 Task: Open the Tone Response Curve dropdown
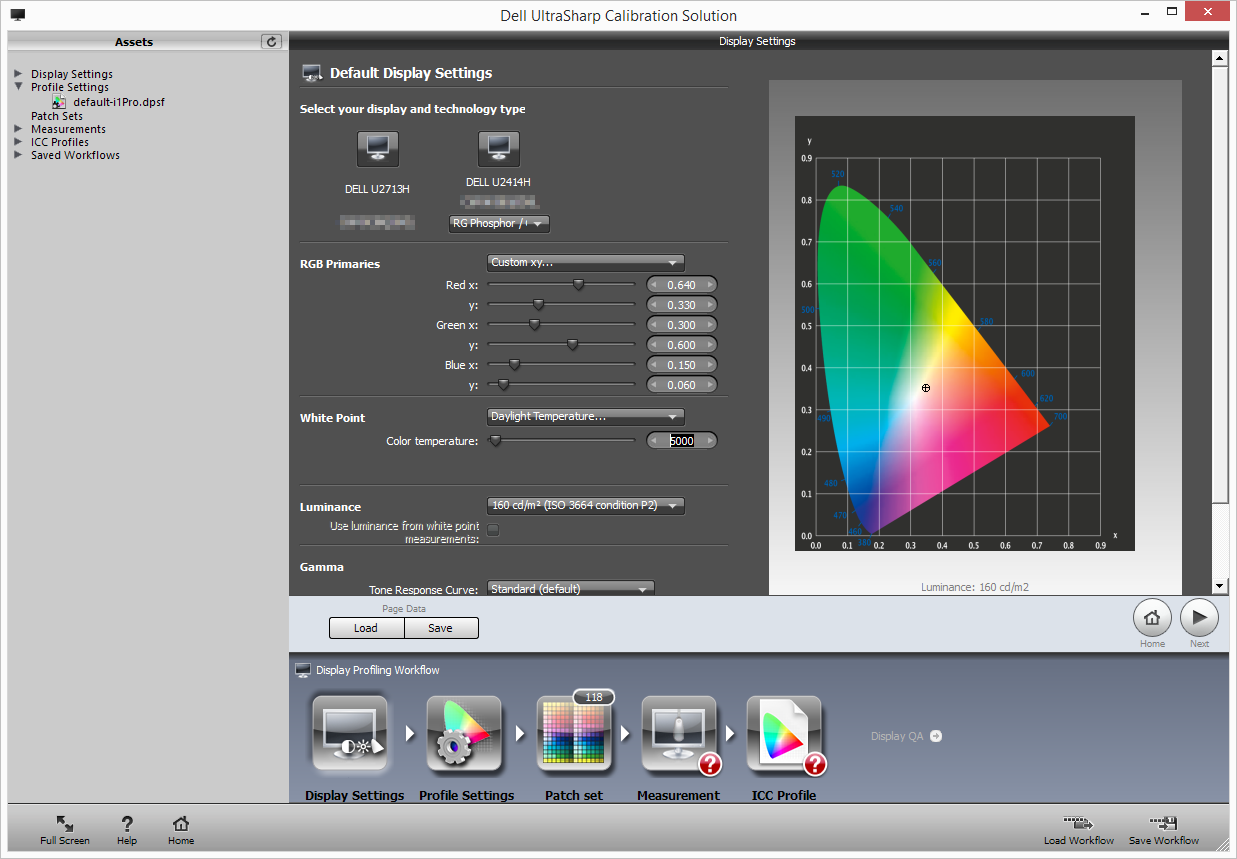tap(570, 589)
